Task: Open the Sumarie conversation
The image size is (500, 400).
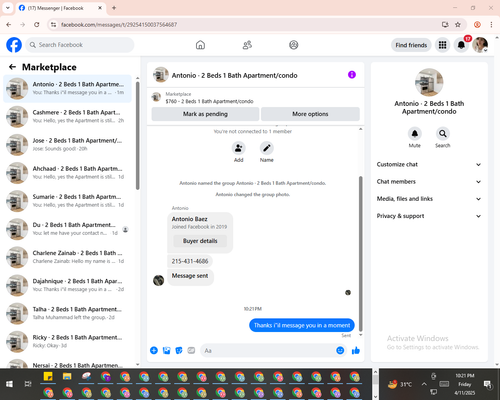Action: click(x=67, y=201)
